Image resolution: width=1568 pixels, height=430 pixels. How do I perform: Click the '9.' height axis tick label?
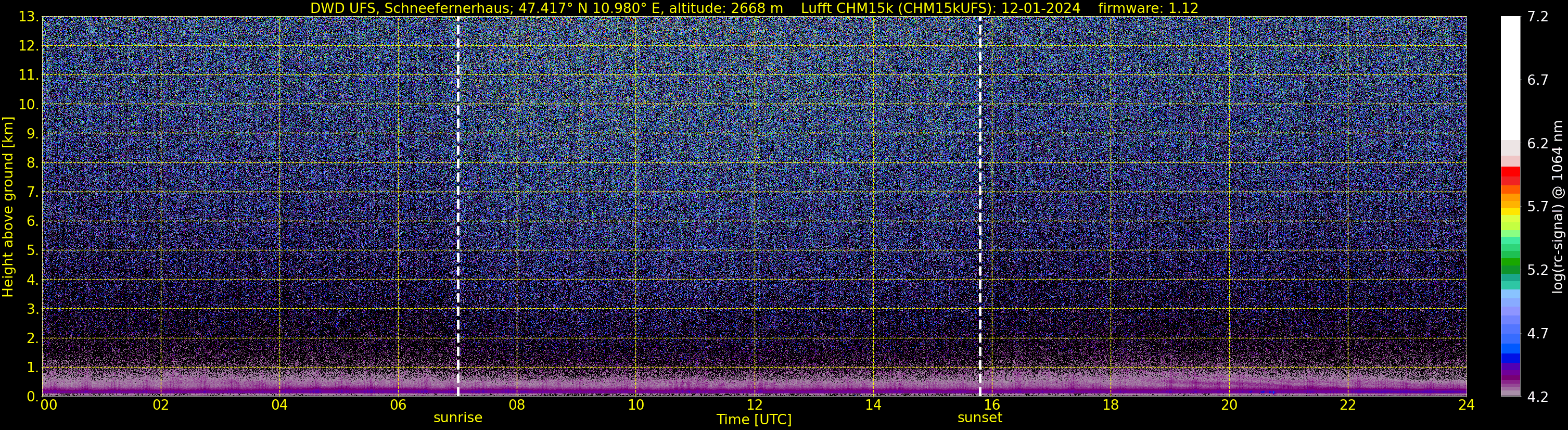(33, 133)
